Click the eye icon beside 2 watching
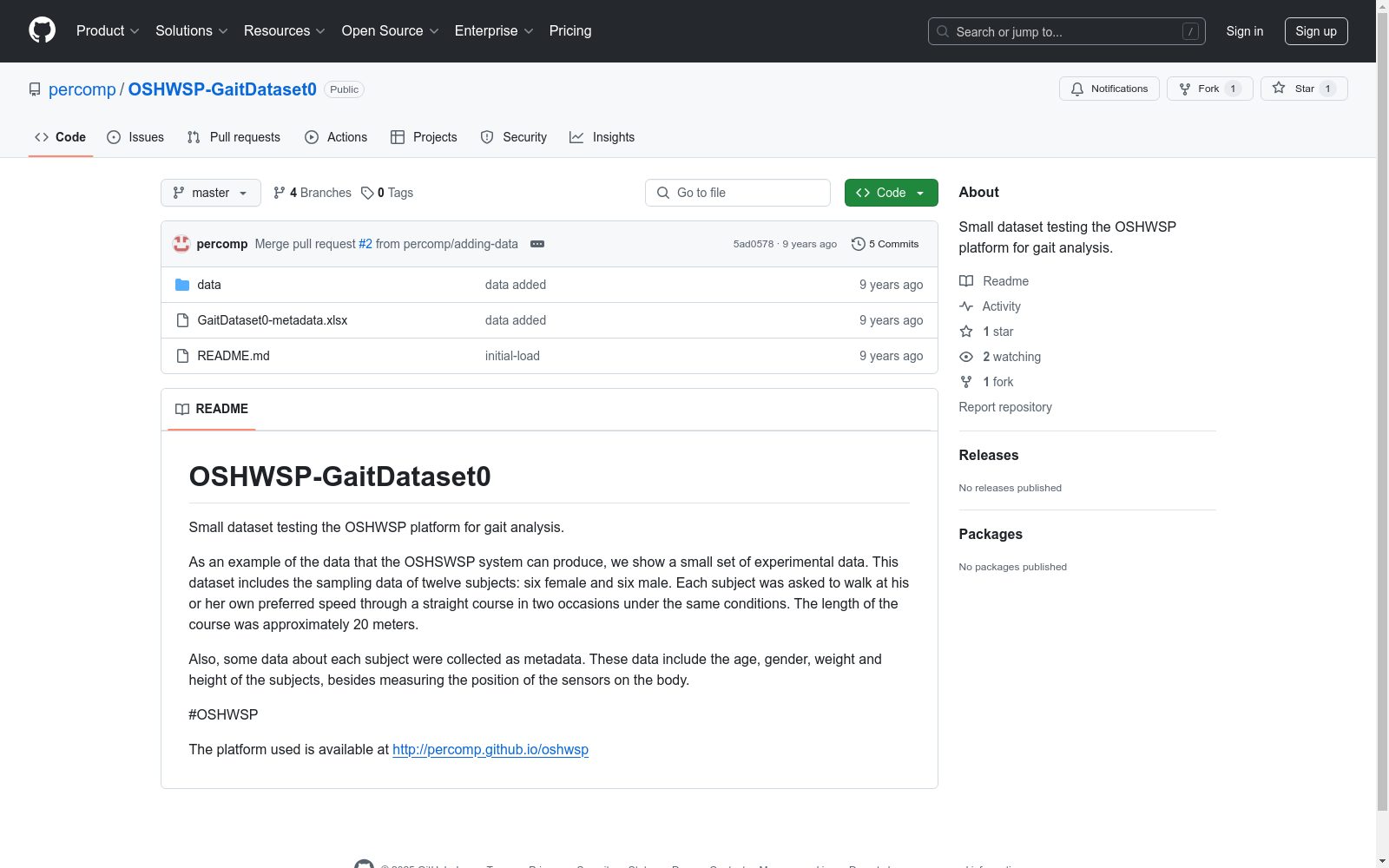 point(966,357)
